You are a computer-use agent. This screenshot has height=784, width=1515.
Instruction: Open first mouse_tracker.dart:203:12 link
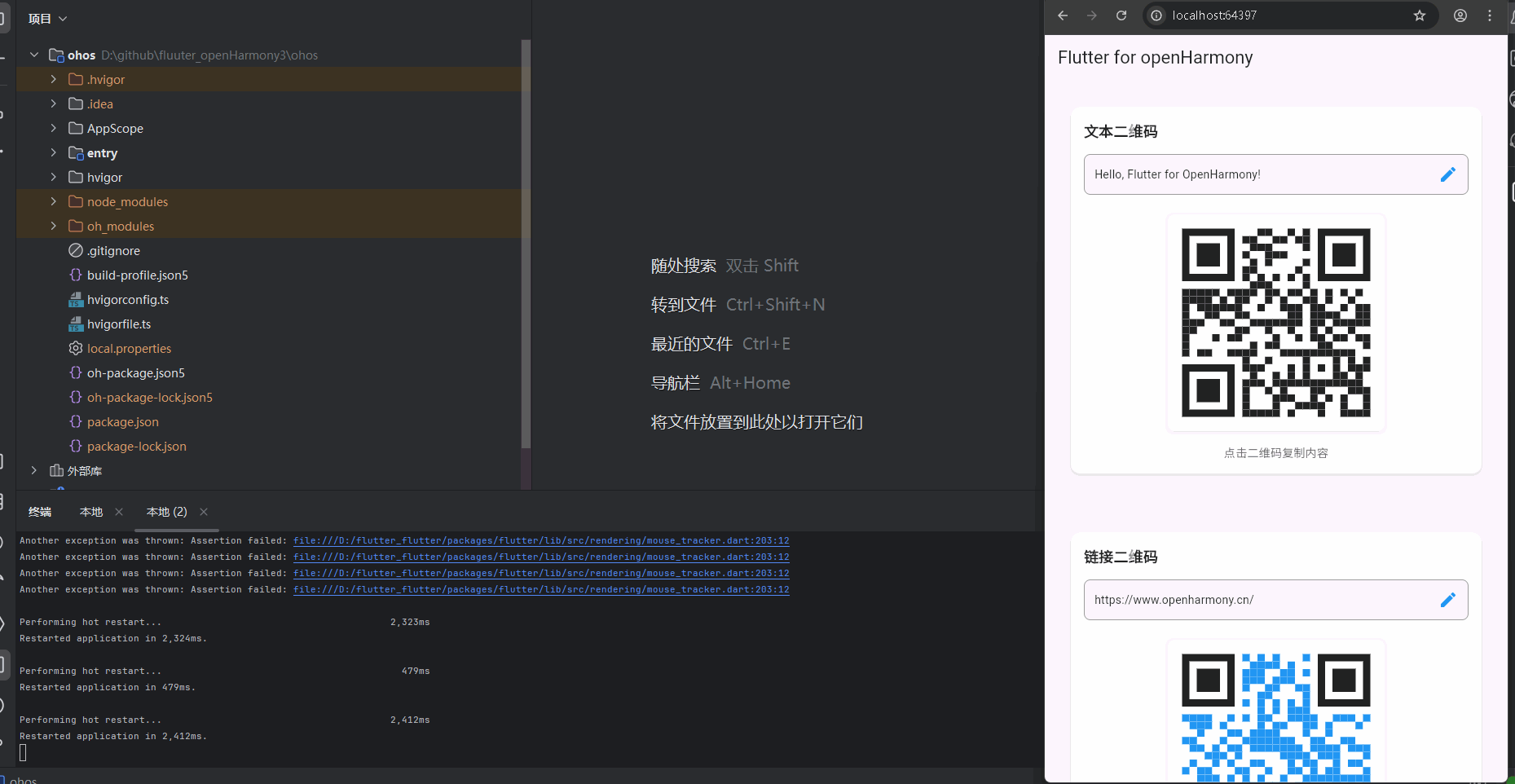click(541, 540)
